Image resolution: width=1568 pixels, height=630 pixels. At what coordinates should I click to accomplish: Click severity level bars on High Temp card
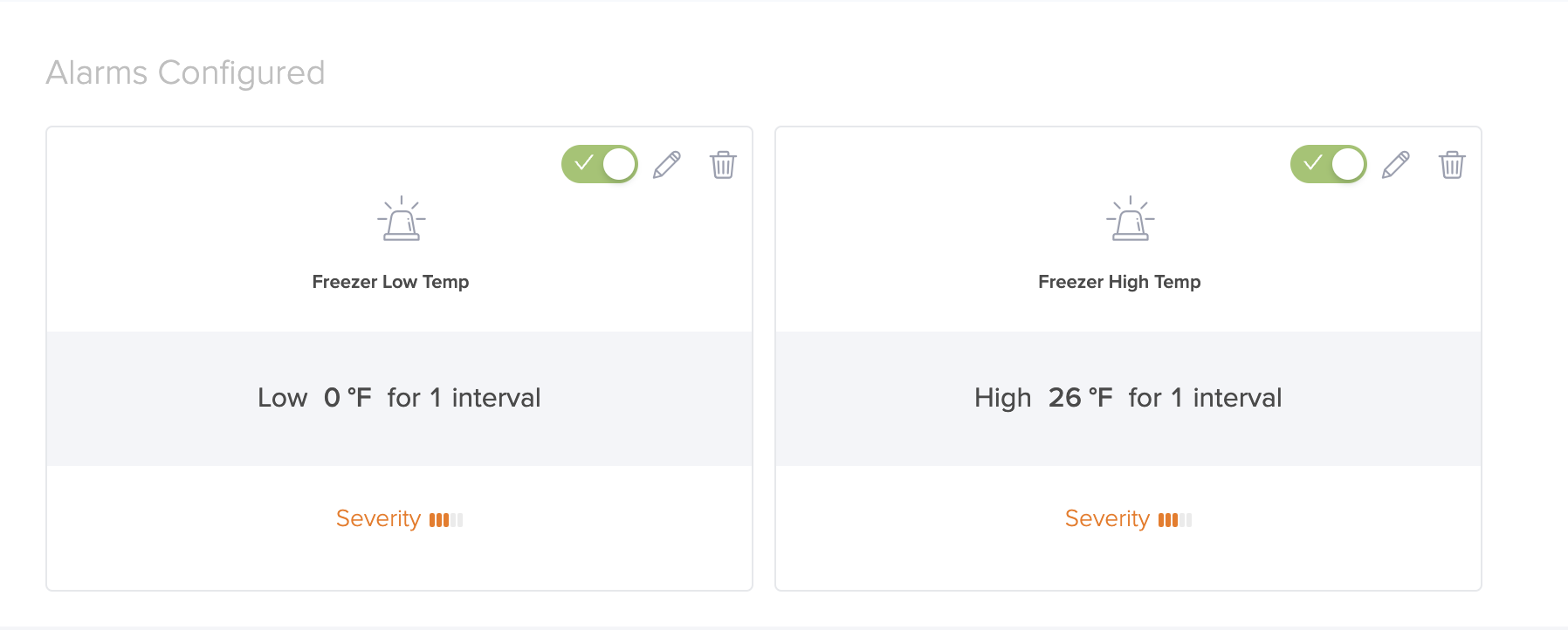[x=1175, y=520]
